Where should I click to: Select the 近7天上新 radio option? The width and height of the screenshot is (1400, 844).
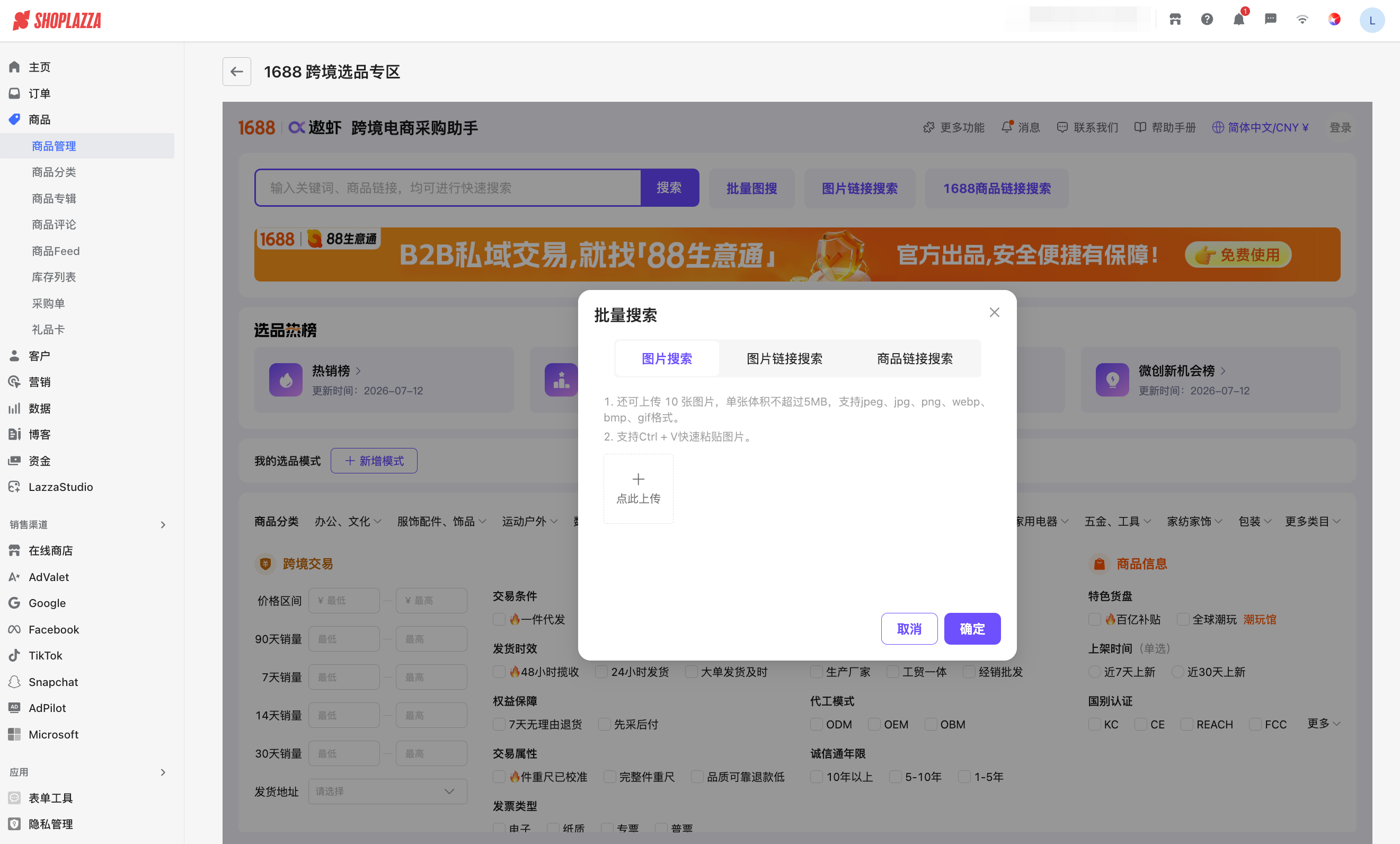1094,672
